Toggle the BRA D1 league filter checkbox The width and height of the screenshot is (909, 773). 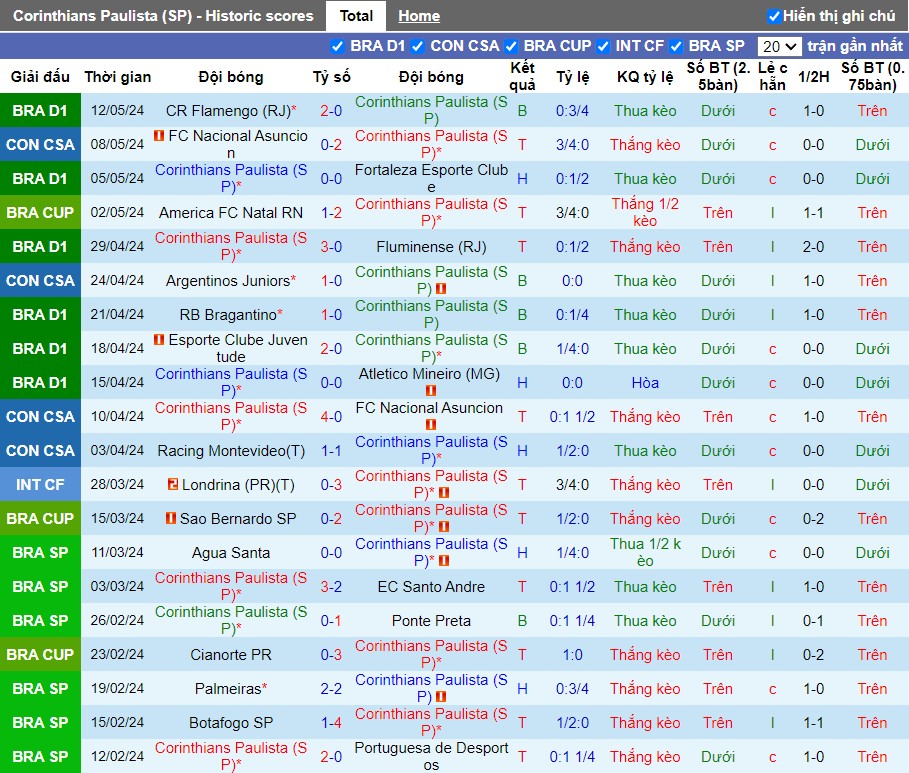(x=337, y=46)
